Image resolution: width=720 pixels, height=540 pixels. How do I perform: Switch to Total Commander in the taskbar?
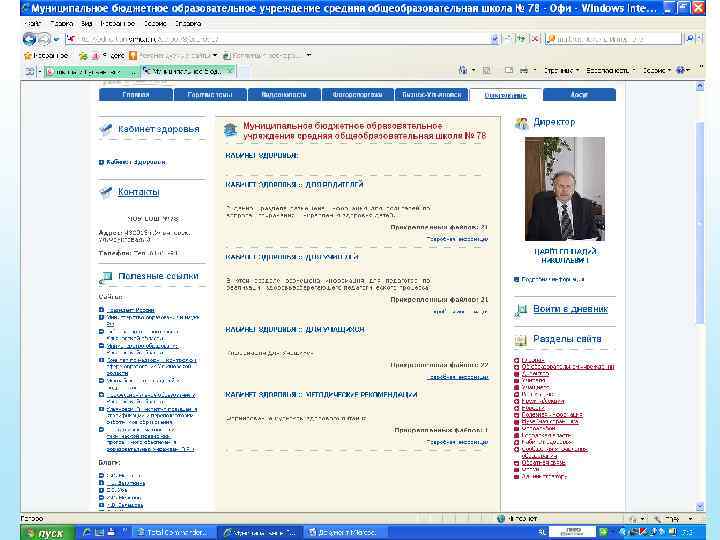(174, 533)
